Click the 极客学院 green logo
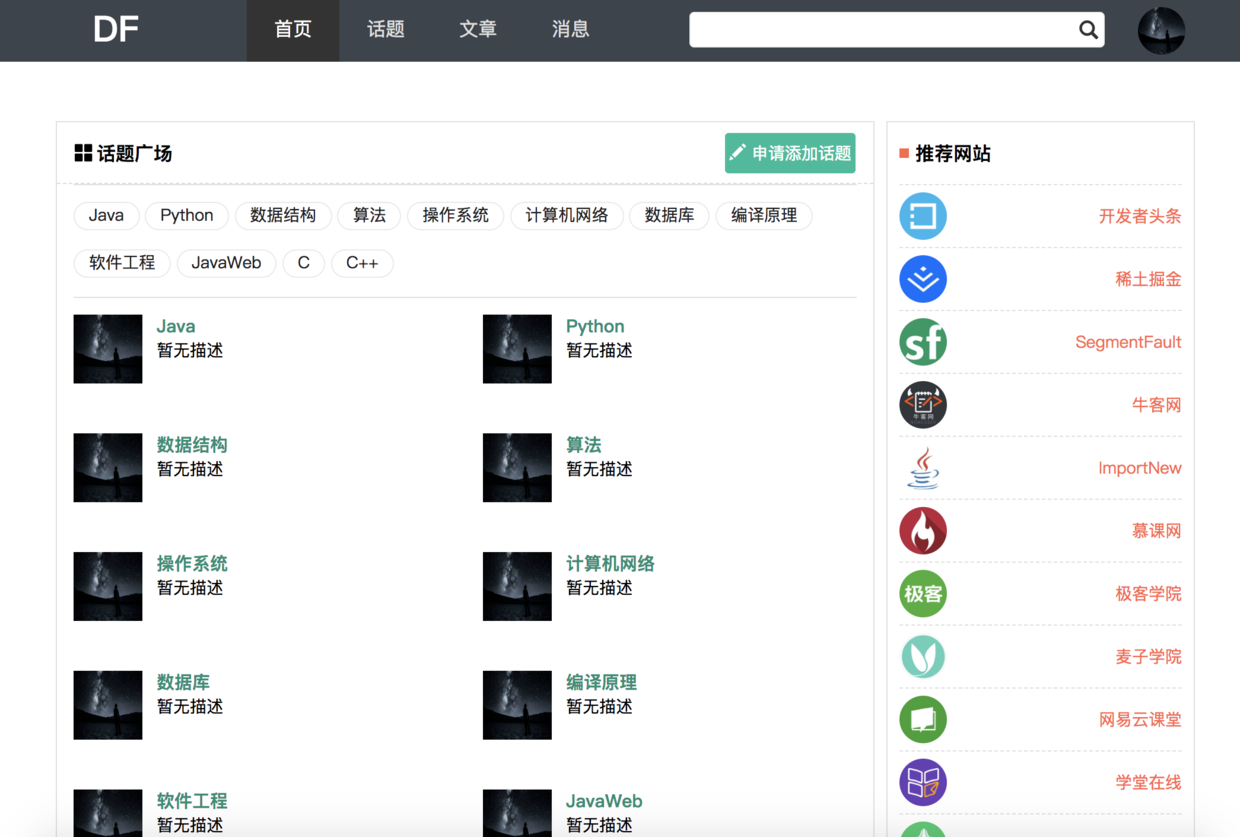 (923, 594)
